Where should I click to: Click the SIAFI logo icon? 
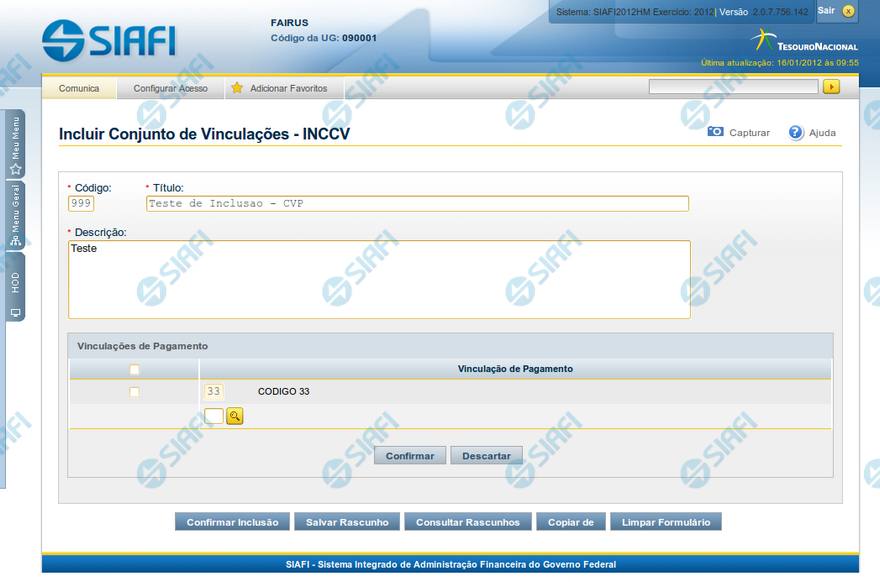click(x=63, y=40)
